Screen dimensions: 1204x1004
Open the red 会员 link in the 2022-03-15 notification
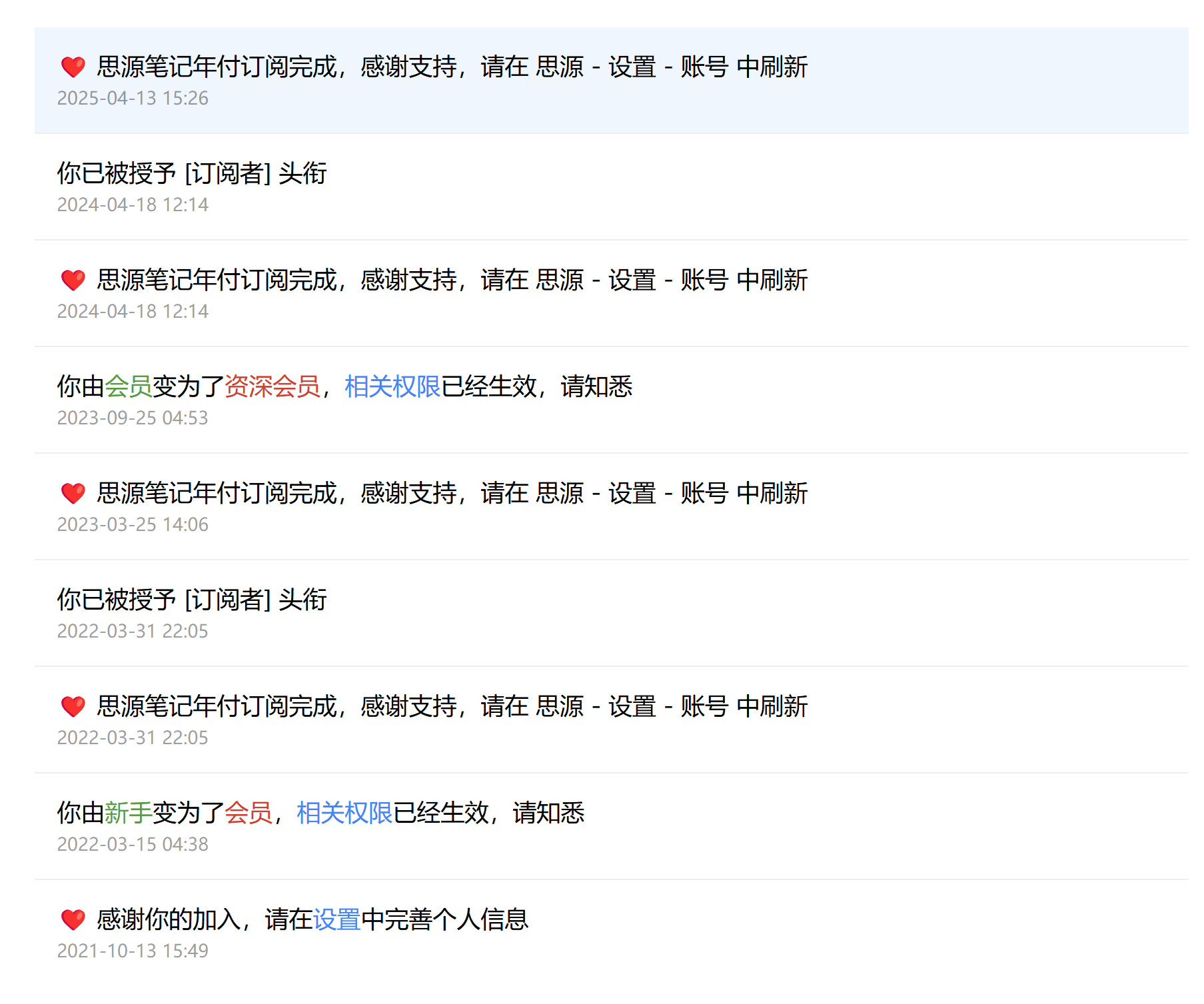pos(249,813)
